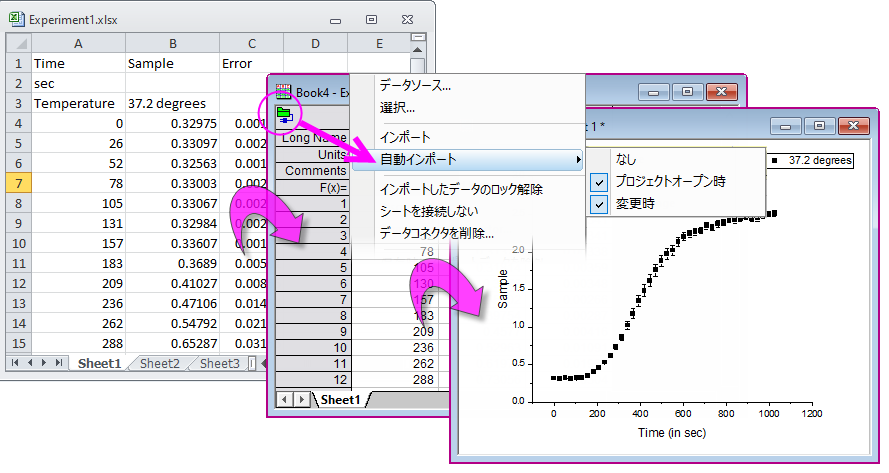Image resolution: width=889 pixels, height=473 pixels.
Task: Click the sec cell in Excel
Action: tap(78, 83)
